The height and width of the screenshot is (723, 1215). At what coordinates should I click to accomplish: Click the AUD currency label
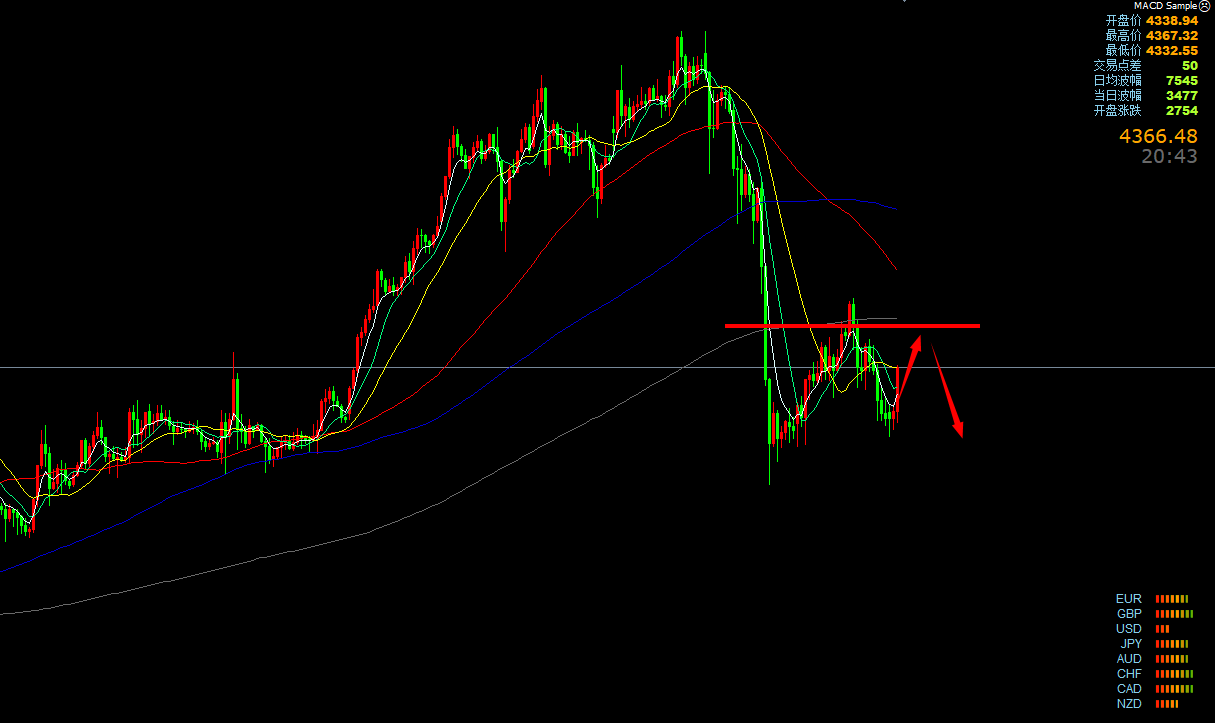(x=1129, y=659)
